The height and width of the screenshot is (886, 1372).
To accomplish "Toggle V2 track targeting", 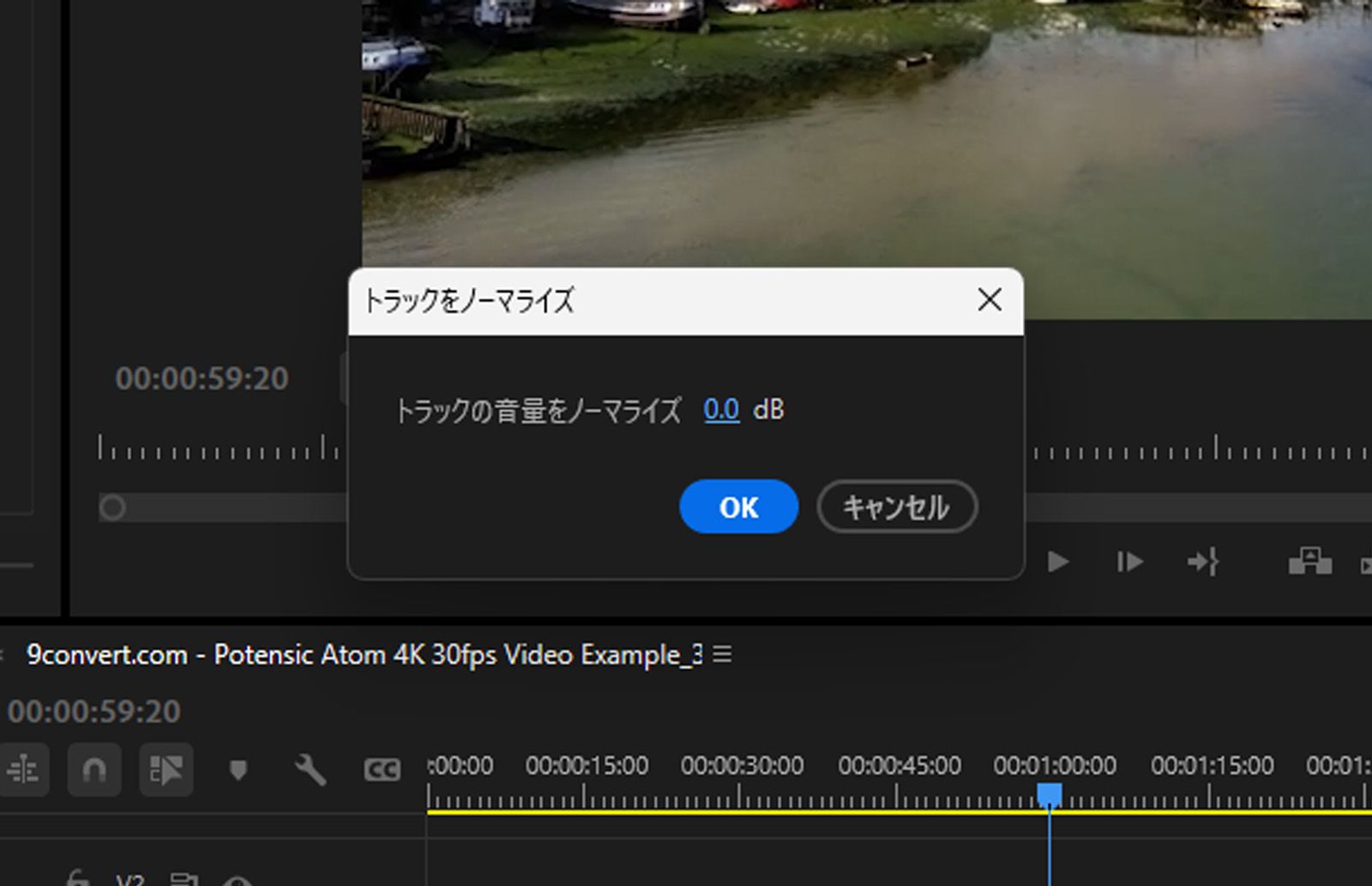I will [129, 879].
